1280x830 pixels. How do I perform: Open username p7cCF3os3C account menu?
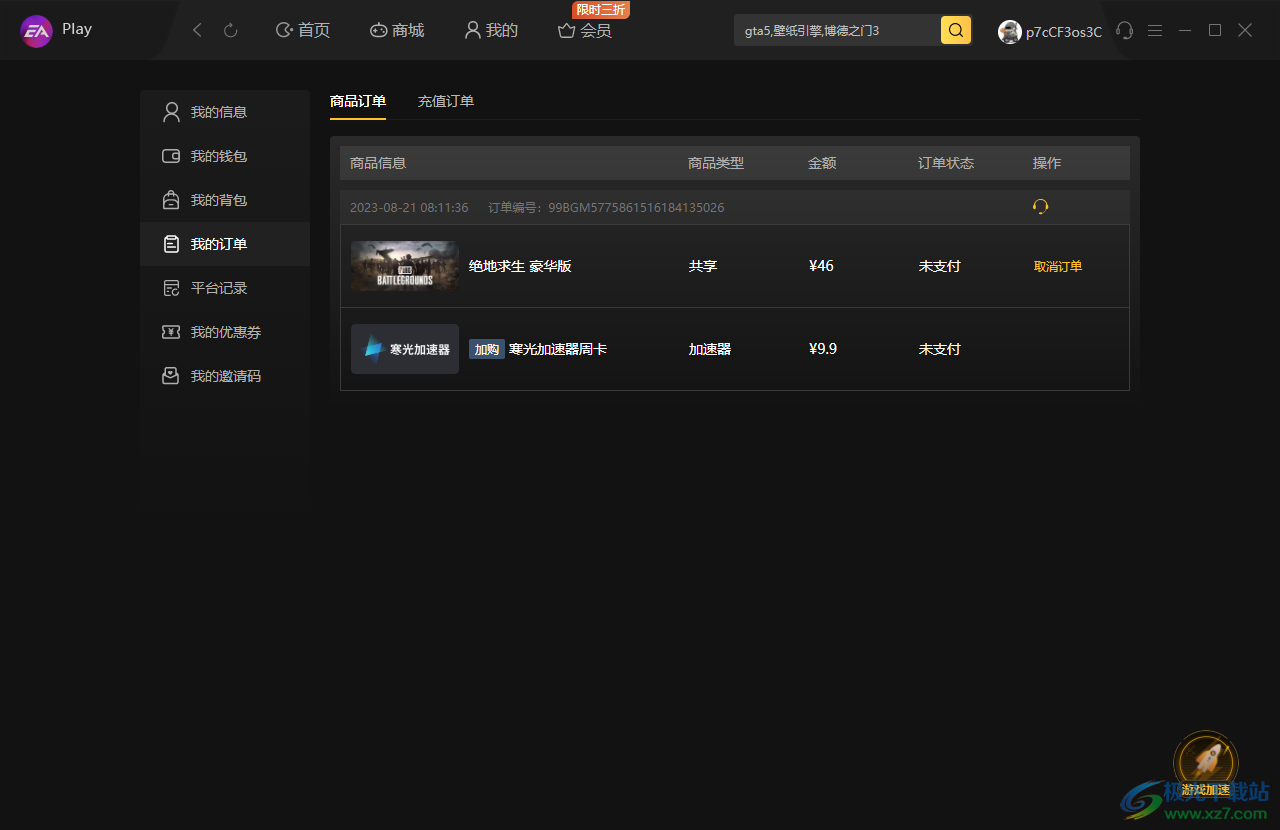(x=1064, y=32)
